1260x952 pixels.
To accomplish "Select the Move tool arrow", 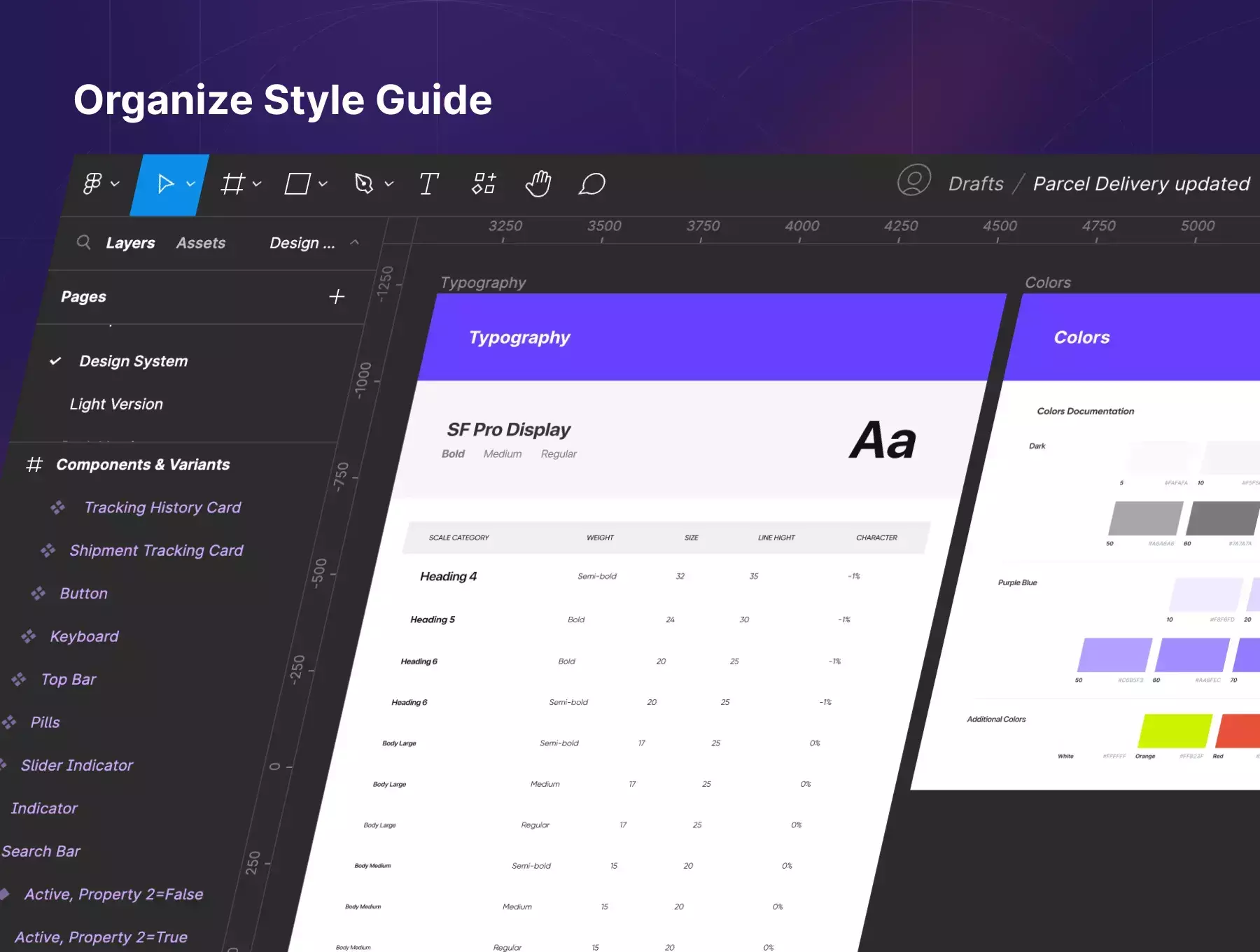I will (x=165, y=184).
